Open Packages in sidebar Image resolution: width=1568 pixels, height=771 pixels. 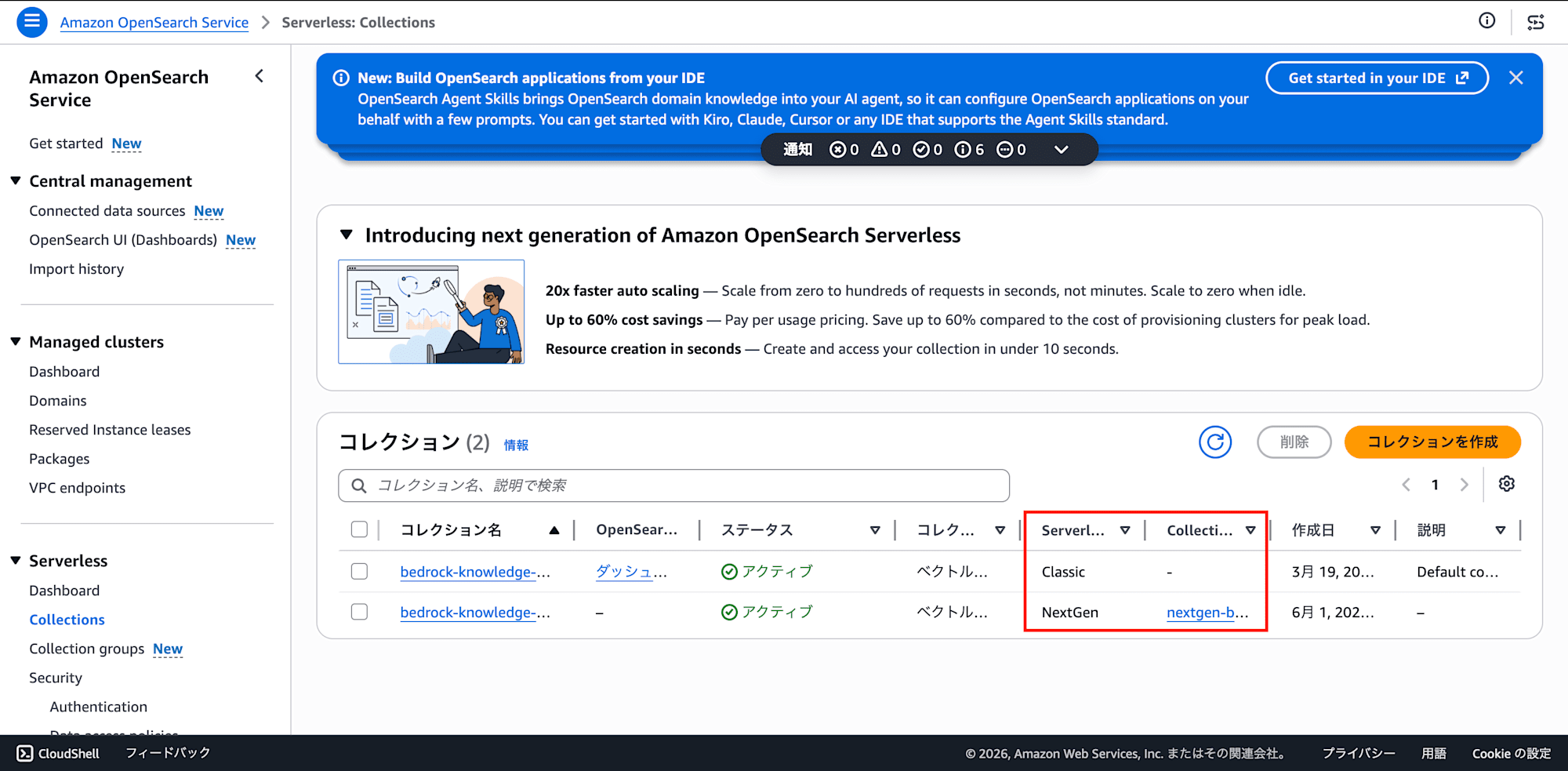pyautogui.click(x=59, y=459)
